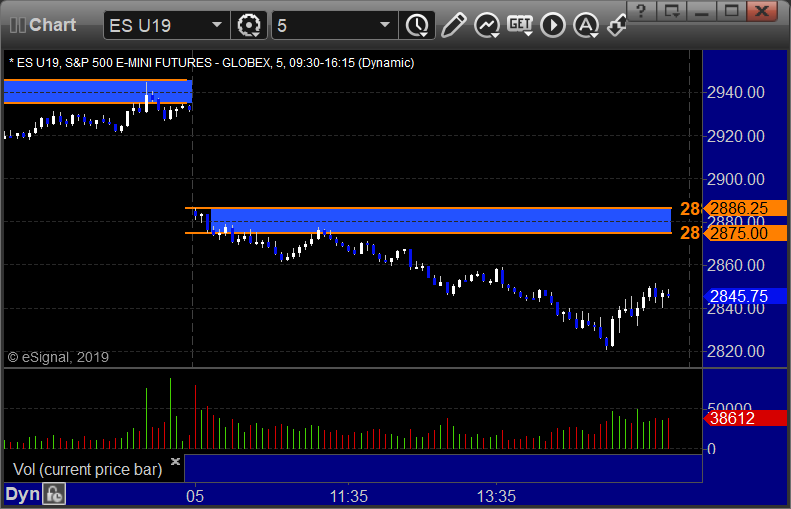Close the chart window
The width and height of the screenshot is (791, 509).
tap(762, 11)
